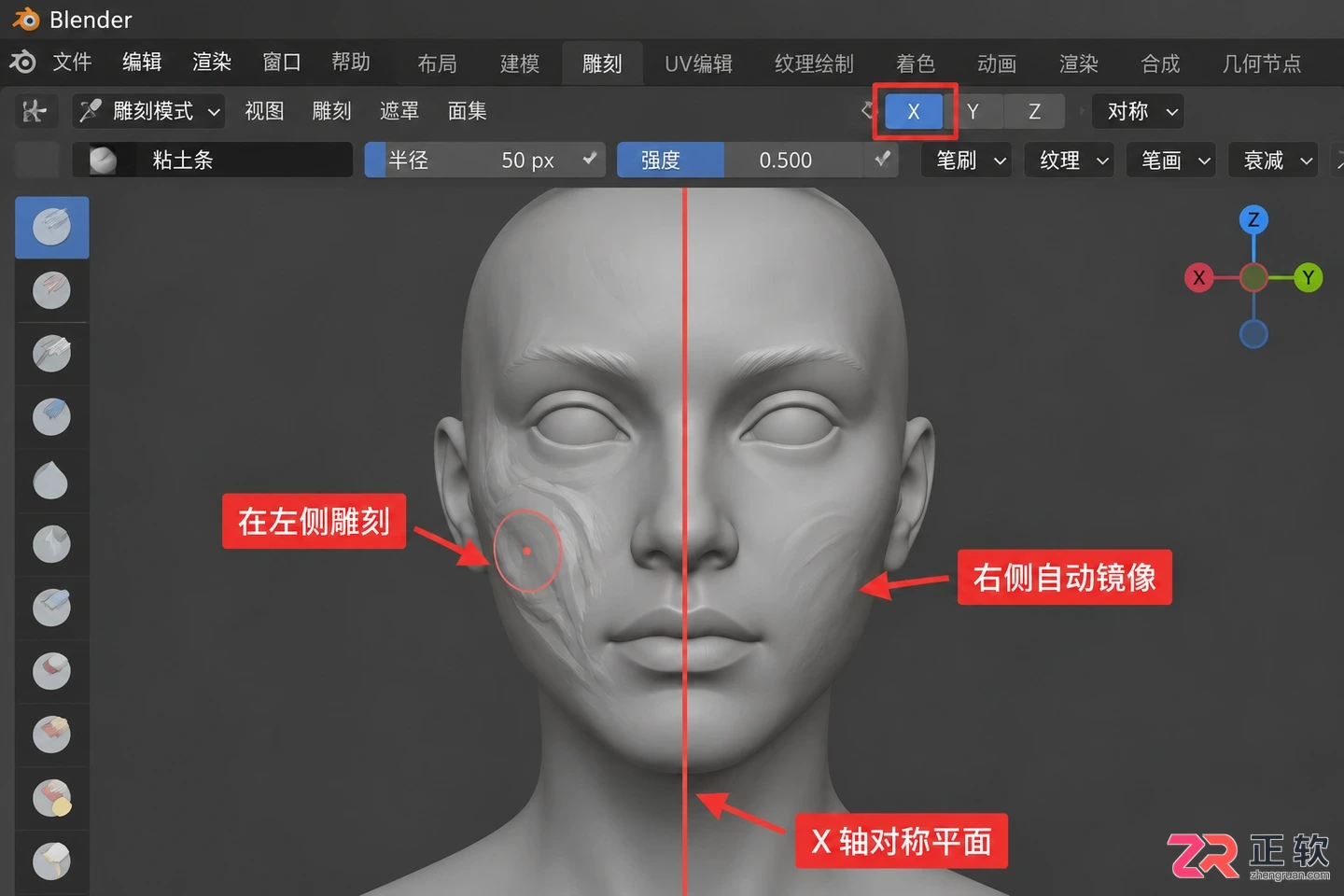Switch to the 合成 workspace tab
This screenshot has width=1344, height=896.
point(1160,63)
